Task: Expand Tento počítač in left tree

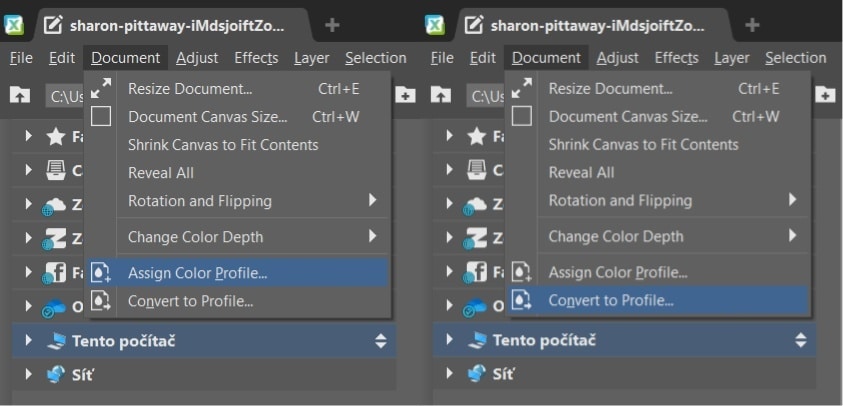Action: [x=28, y=340]
